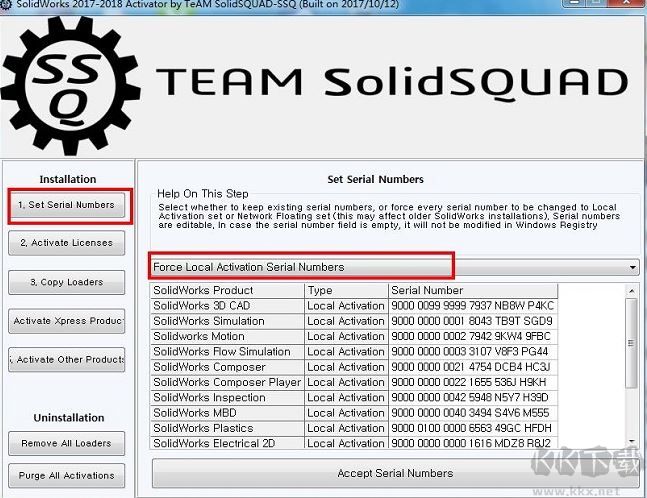Select the SolidWorks Flow Simulation product cell
The height and width of the screenshot is (498, 647).
click(227, 352)
